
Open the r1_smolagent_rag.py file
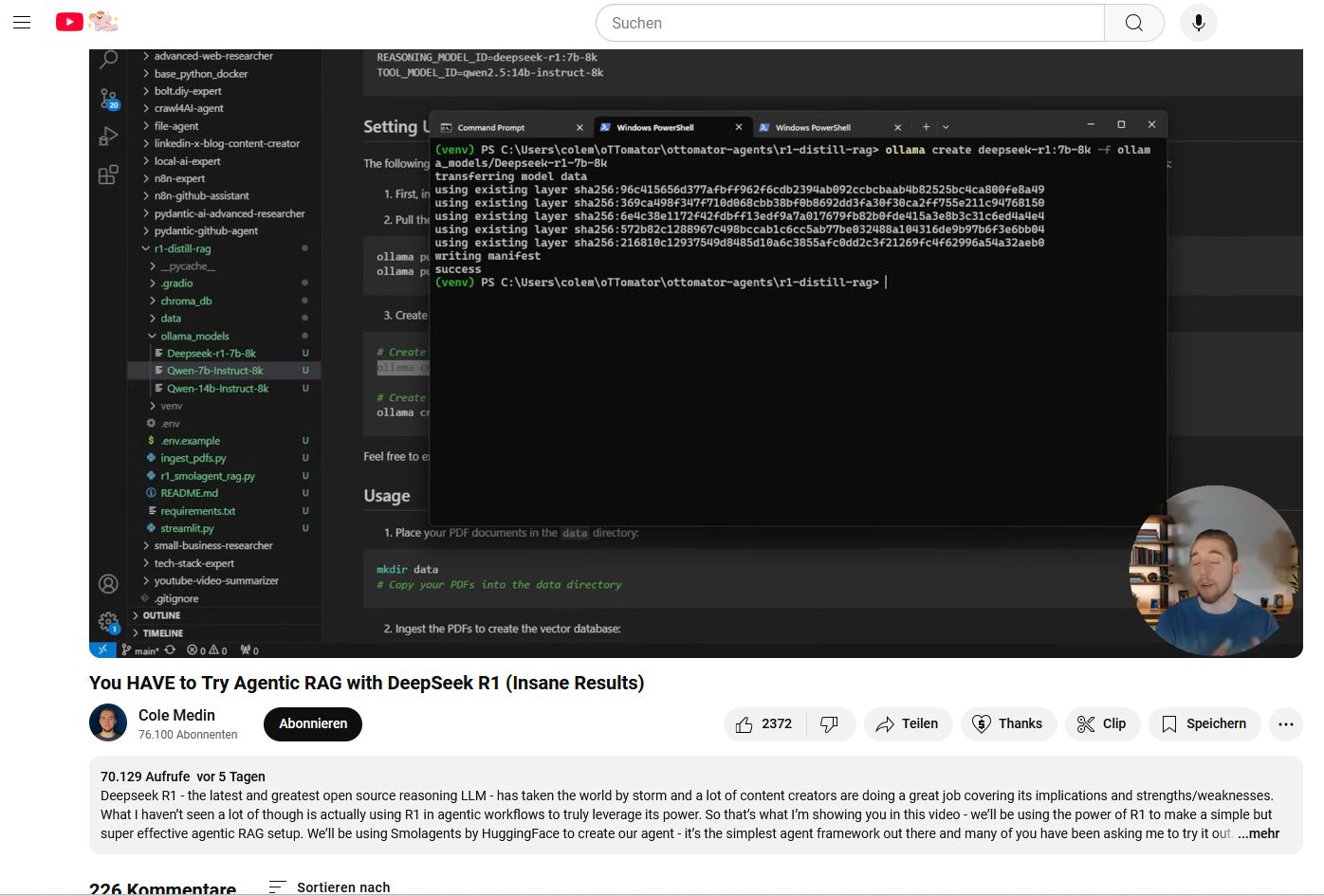click(207, 476)
